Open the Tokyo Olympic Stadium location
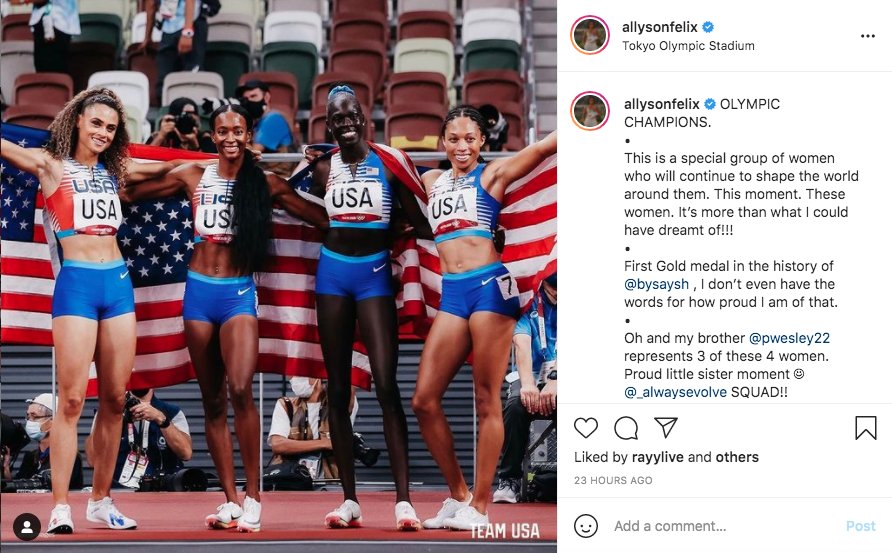The width and height of the screenshot is (892, 553). [x=688, y=46]
